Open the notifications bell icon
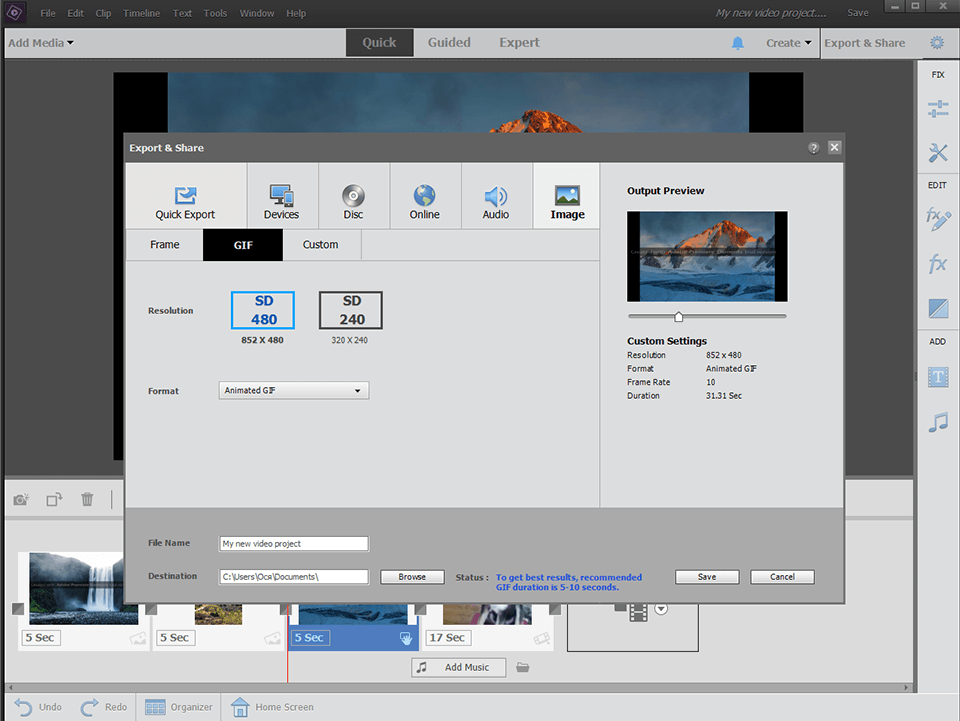Screen dimensions: 960x721 click(738, 43)
